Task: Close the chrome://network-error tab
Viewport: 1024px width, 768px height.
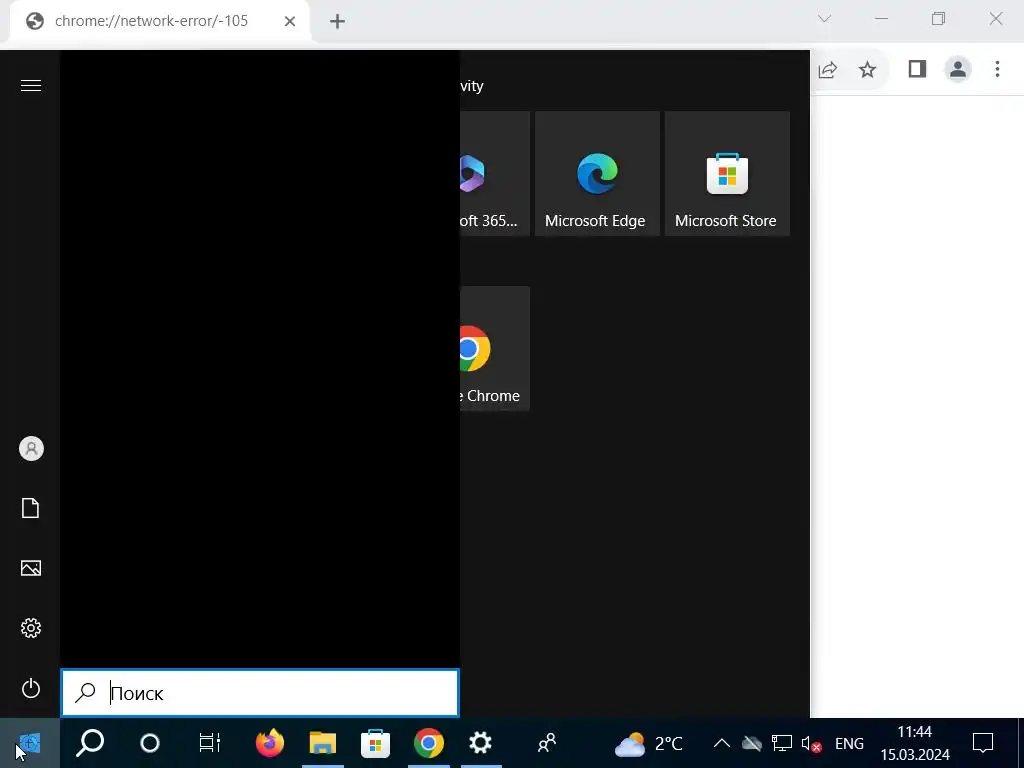Action: (x=290, y=21)
